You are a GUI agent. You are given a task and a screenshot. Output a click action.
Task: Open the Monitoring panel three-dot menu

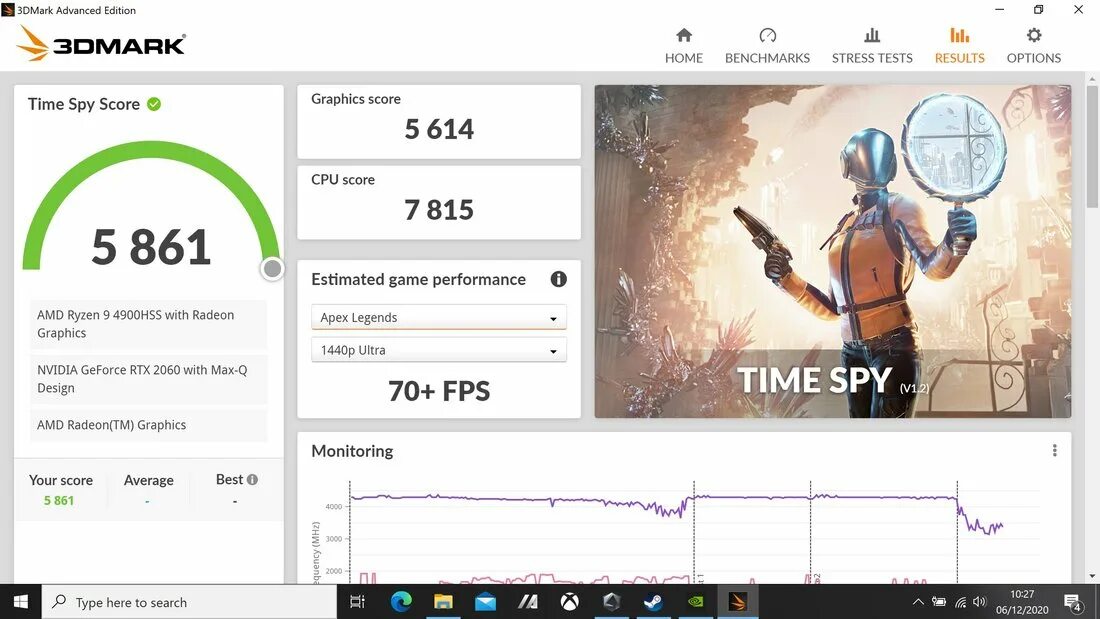pyautogui.click(x=1054, y=451)
